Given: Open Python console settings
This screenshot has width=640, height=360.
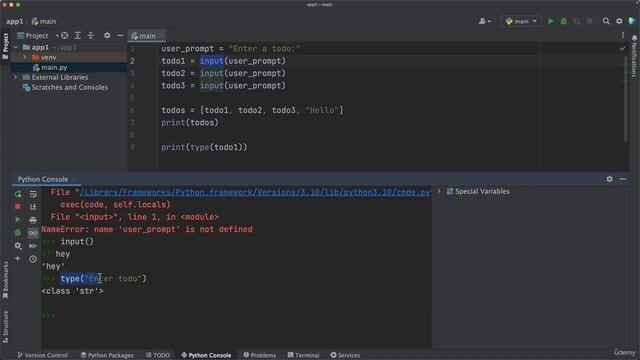Looking at the screenshot, I should 18,246.
